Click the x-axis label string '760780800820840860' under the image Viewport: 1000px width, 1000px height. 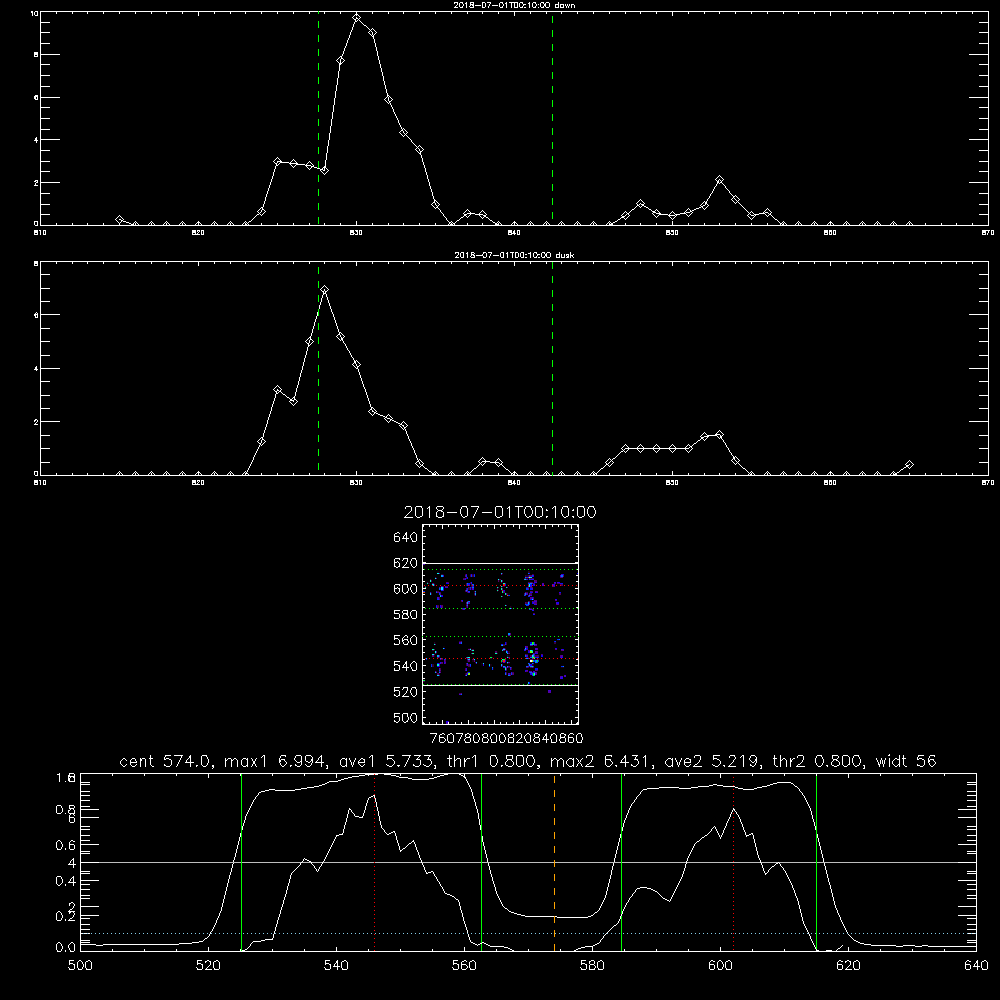[506, 738]
